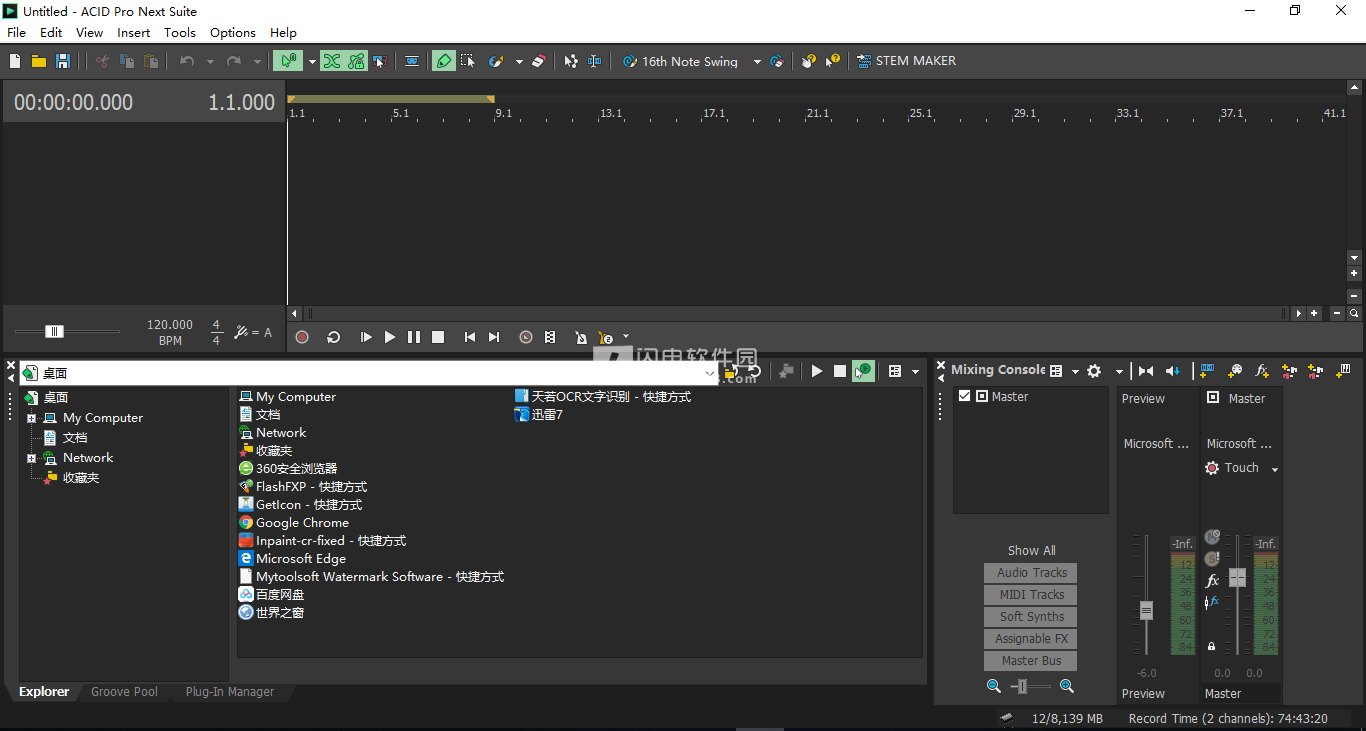Select Microsoft Edge in the file list

[x=292, y=559]
